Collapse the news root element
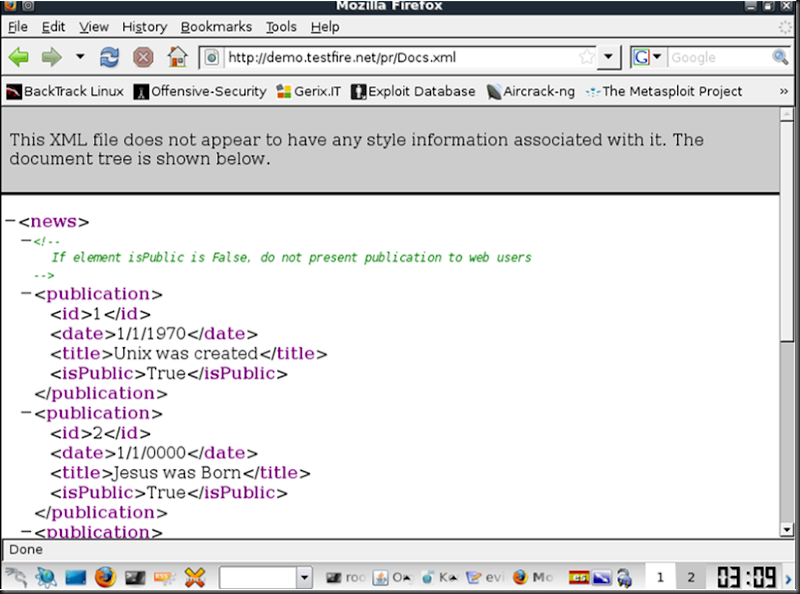Viewport: 800px width, 594px height. point(10,221)
